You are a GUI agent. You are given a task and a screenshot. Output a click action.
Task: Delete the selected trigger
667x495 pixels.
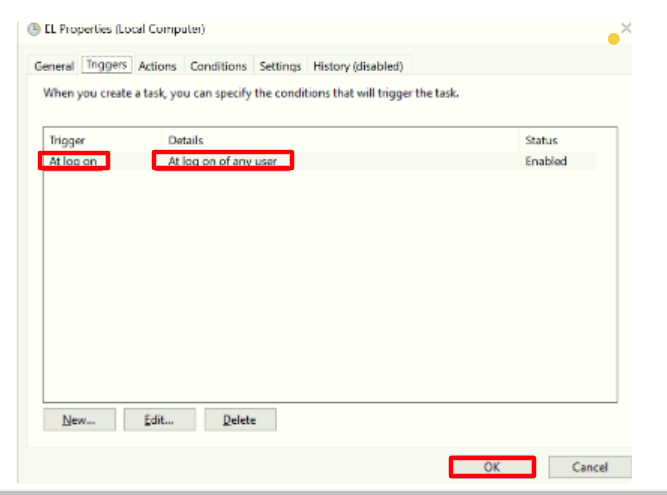point(240,421)
